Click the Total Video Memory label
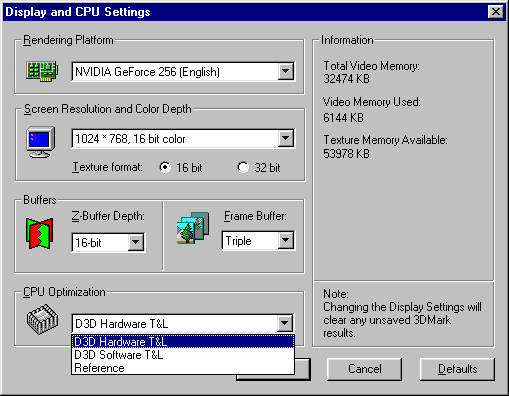 click(371, 66)
